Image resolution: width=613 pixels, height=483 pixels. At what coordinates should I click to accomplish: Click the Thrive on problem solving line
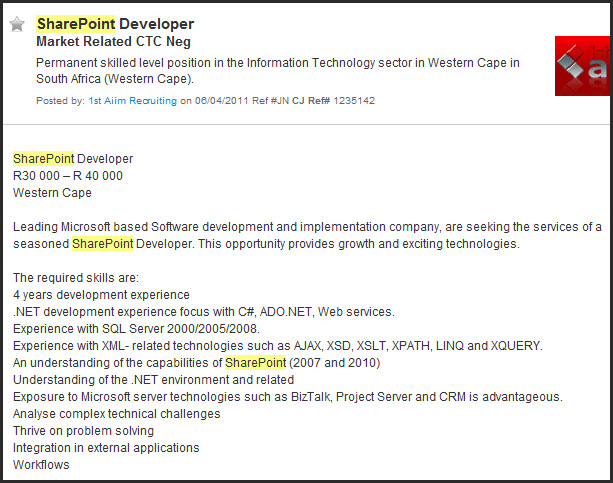(x=83, y=431)
